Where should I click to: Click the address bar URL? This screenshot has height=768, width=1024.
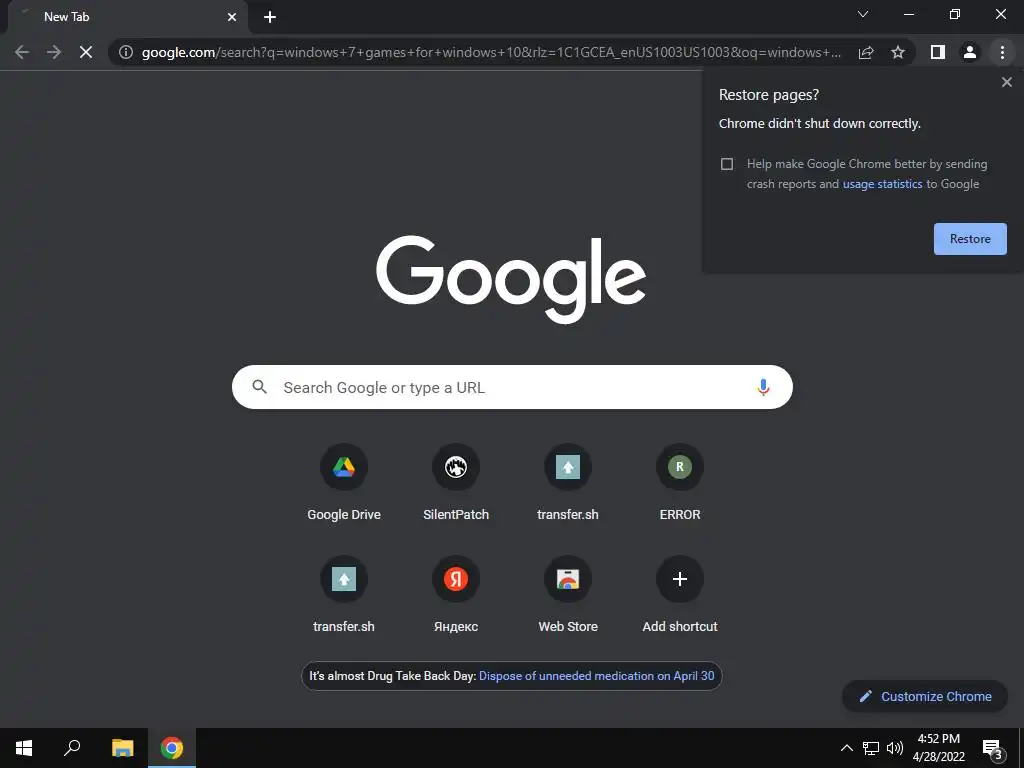pos(491,52)
